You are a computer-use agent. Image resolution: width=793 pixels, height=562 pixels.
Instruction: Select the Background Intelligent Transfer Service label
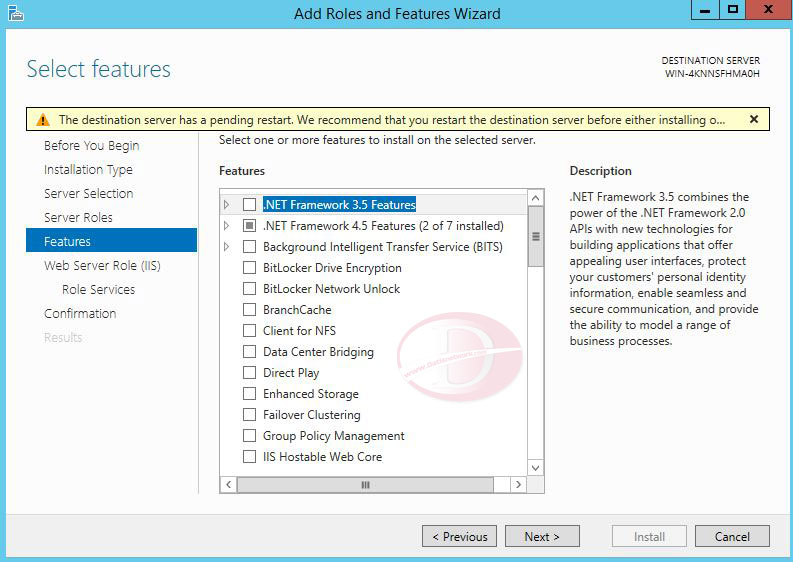383,247
